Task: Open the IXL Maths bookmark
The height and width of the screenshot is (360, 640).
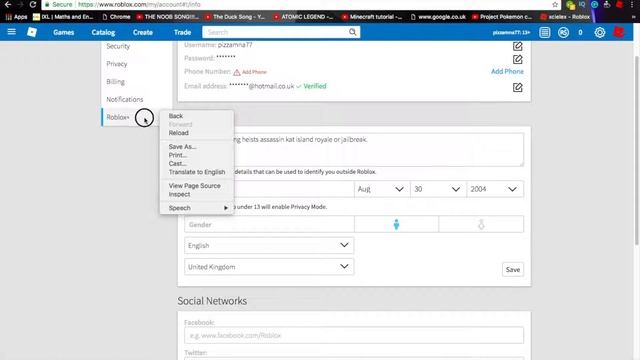Action: (x=63, y=17)
